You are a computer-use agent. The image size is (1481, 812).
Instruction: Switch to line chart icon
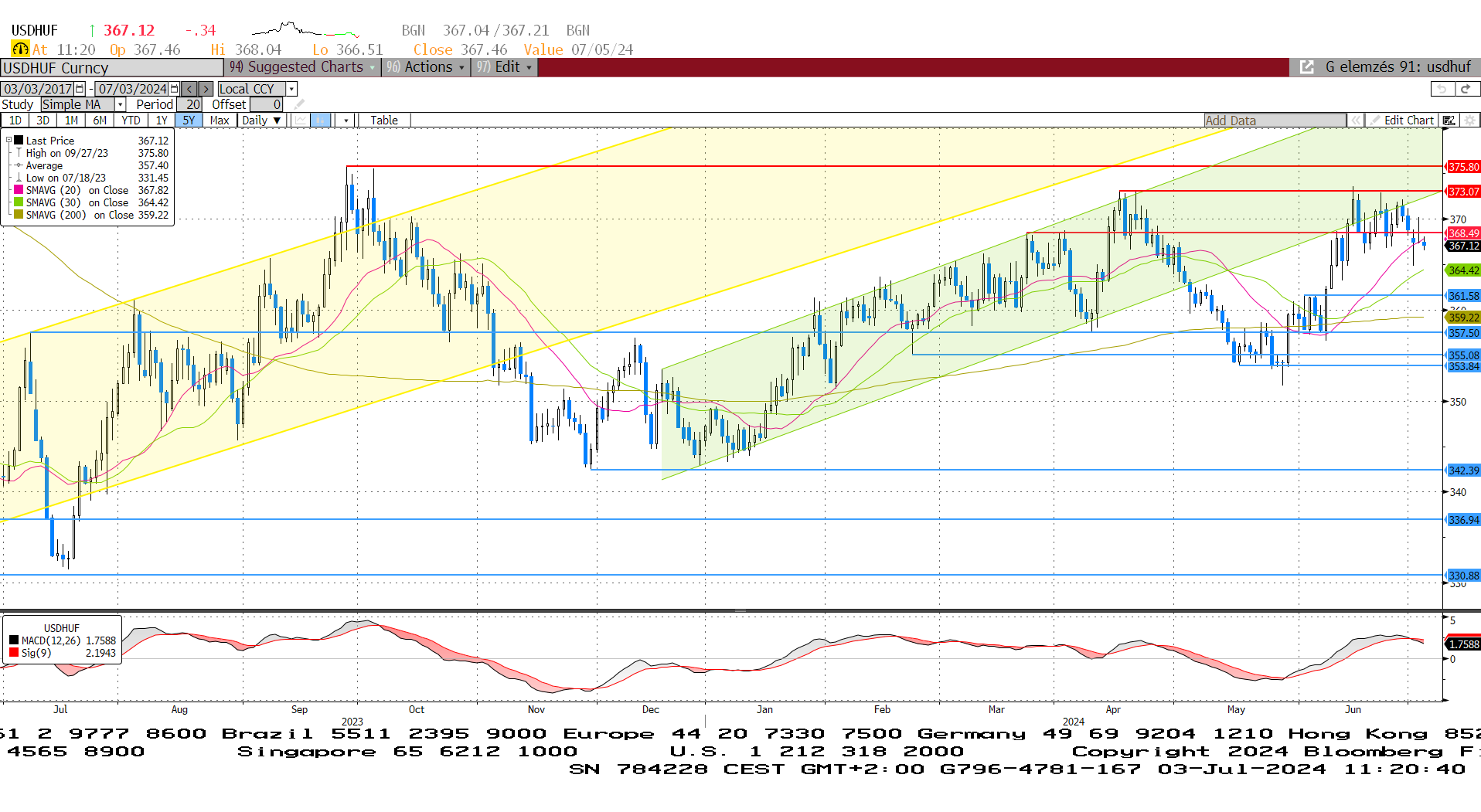click(x=300, y=120)
